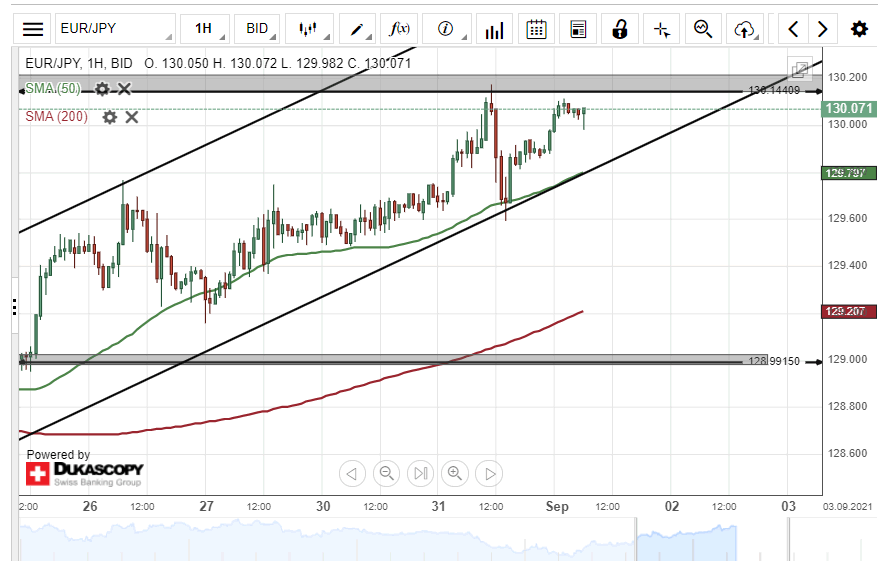The image size is (887, 571).
Task: Open SMA (50) settings gear
Action: point(102,89)
